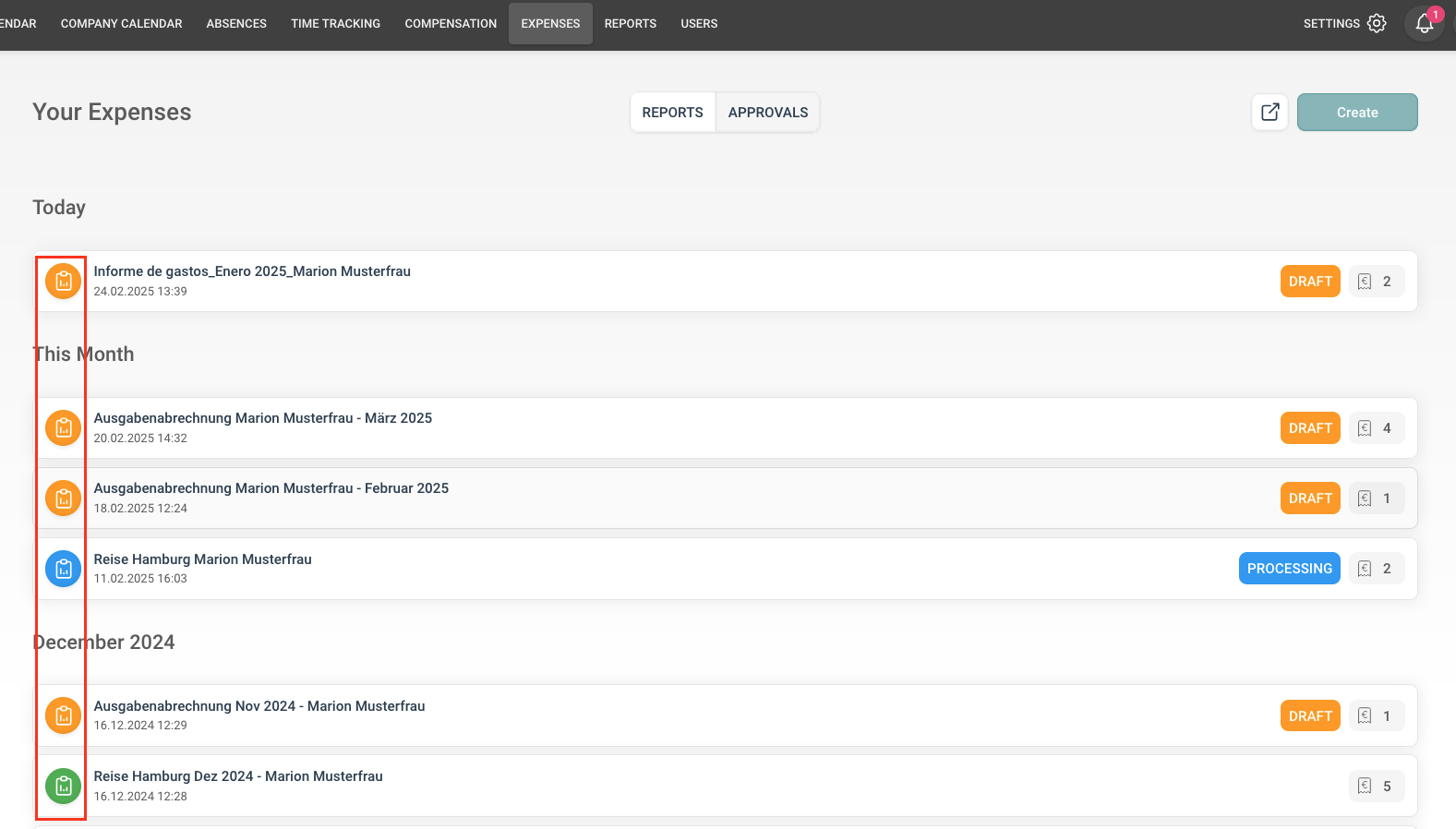Click Draft badge on Informe de gastos
Screen dimensions: 1456x829
coord(1309,282)
